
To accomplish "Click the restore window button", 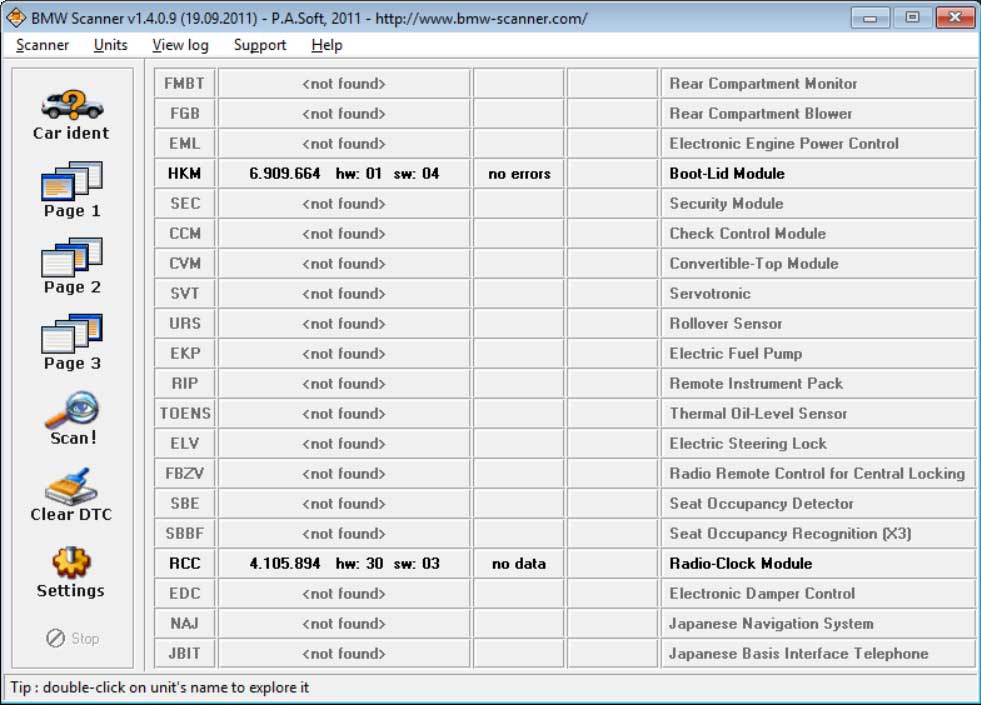I will click(911, 16).
